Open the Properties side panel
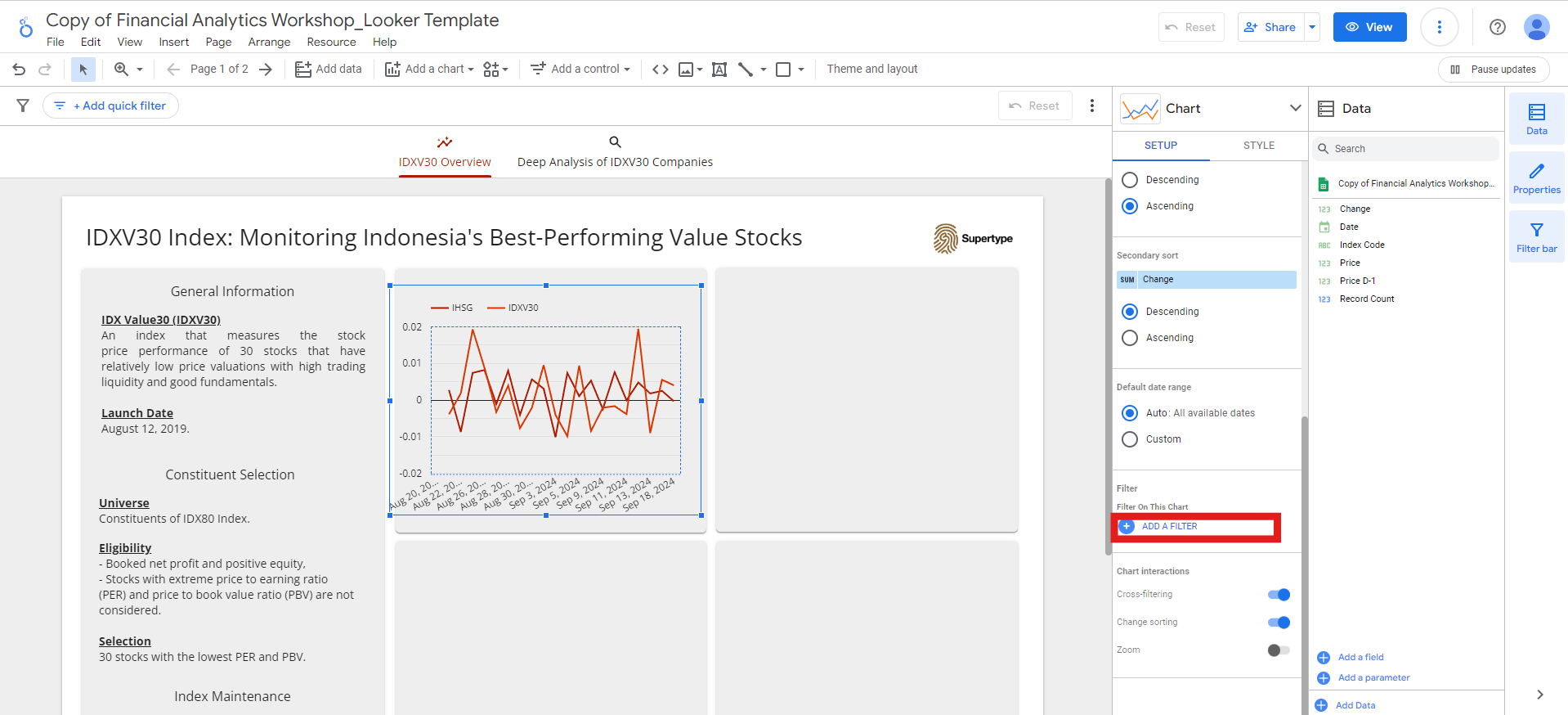The image size is (1568, 715). coord(1537,178)
